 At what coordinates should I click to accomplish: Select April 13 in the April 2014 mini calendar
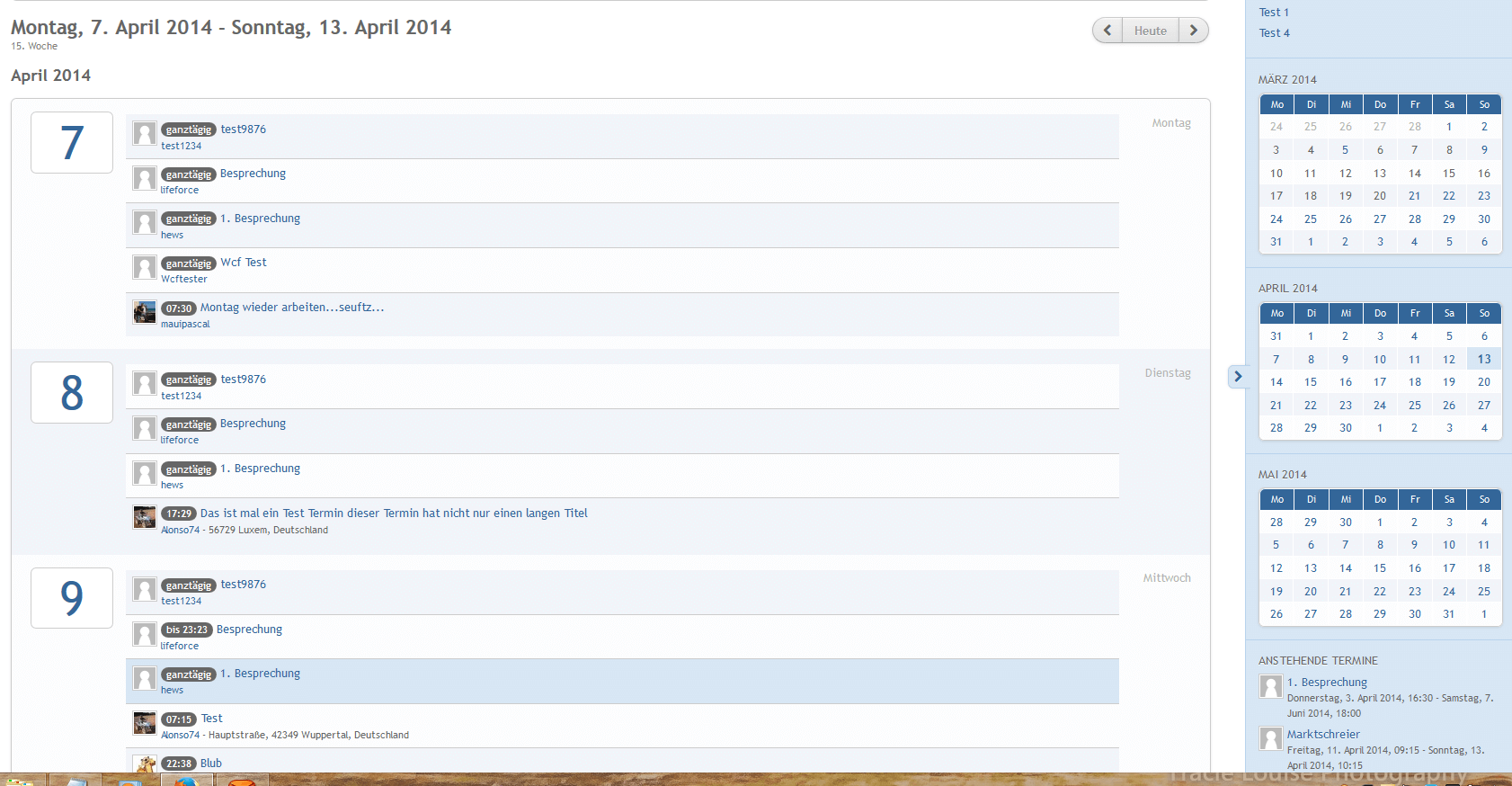point(1483,359)
